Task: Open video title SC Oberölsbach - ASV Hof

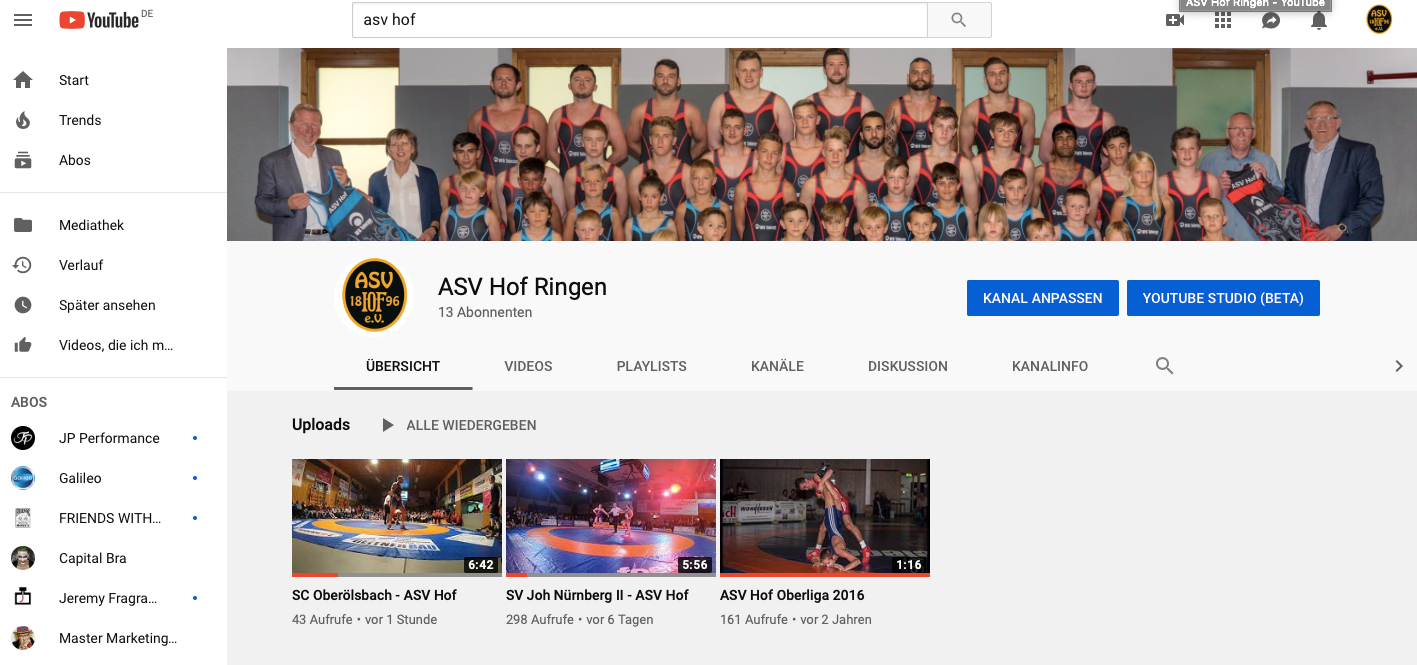Action: [x=374, y=595]
